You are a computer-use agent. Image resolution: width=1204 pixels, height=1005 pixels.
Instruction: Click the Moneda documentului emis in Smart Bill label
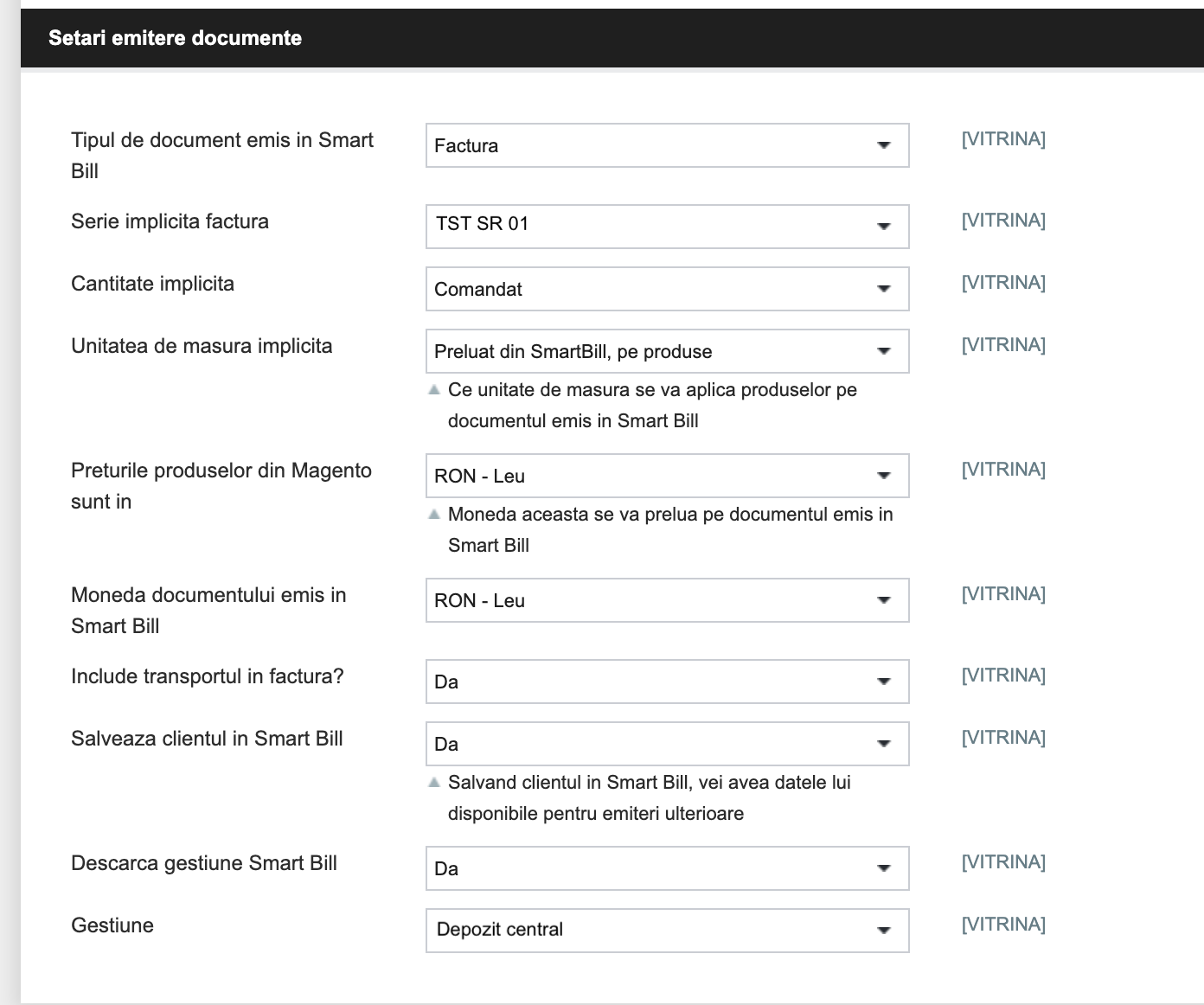(208, 611)
